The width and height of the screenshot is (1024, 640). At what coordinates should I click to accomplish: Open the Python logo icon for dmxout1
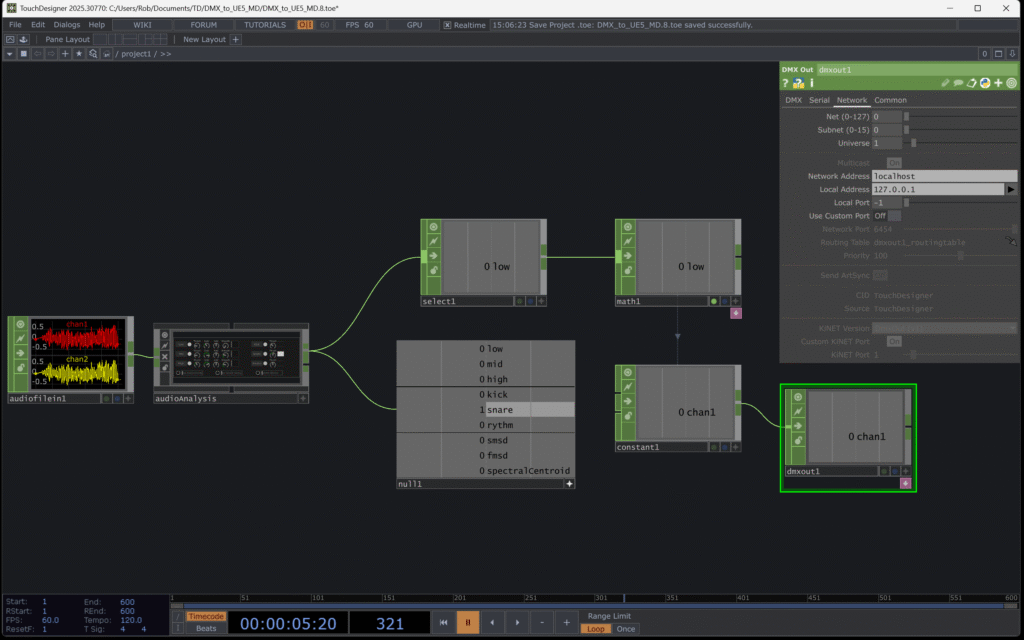985,83
